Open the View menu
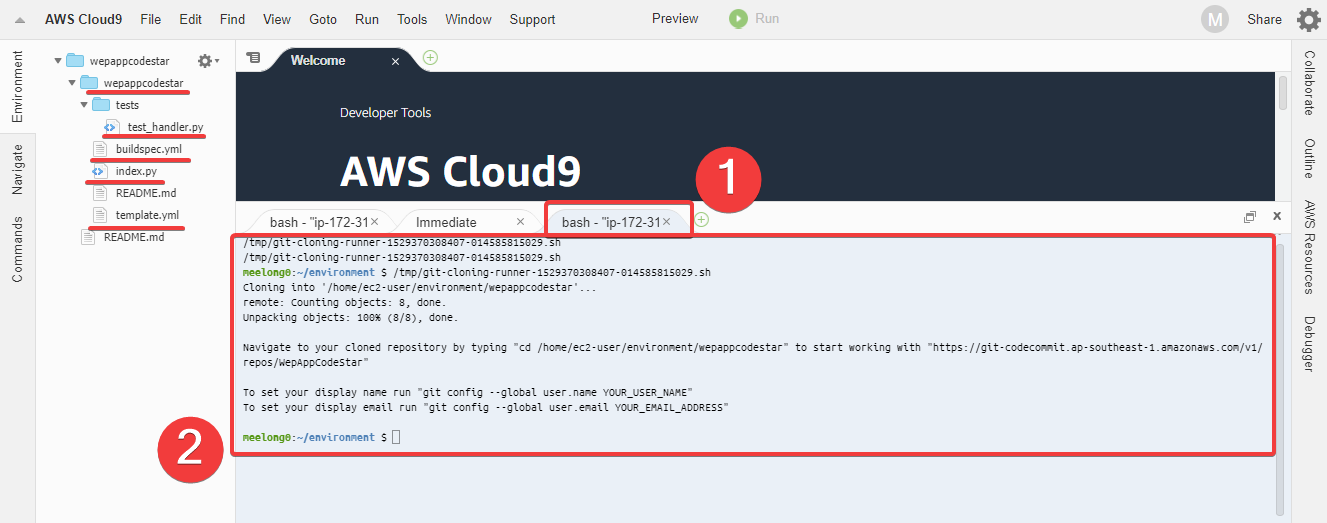Viewport: 1327px width, 523px height. [277, 19]
